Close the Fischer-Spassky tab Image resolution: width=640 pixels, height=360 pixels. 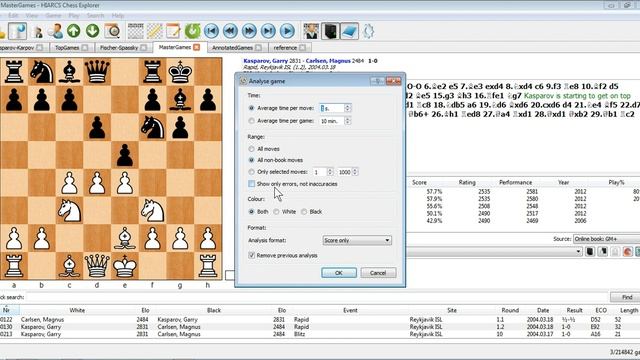[x=144, y=48]
